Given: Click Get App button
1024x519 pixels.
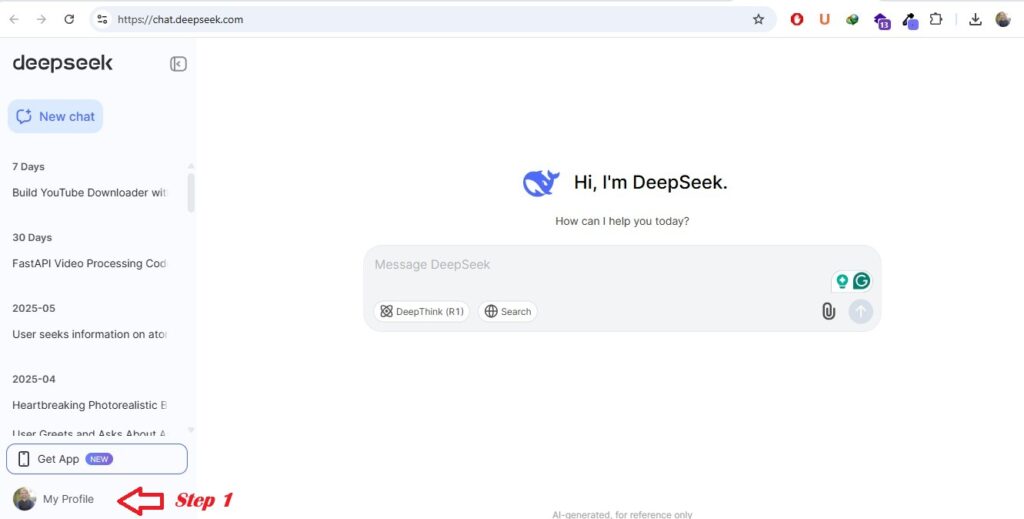Looking at the screenshot, I should 97,459.
